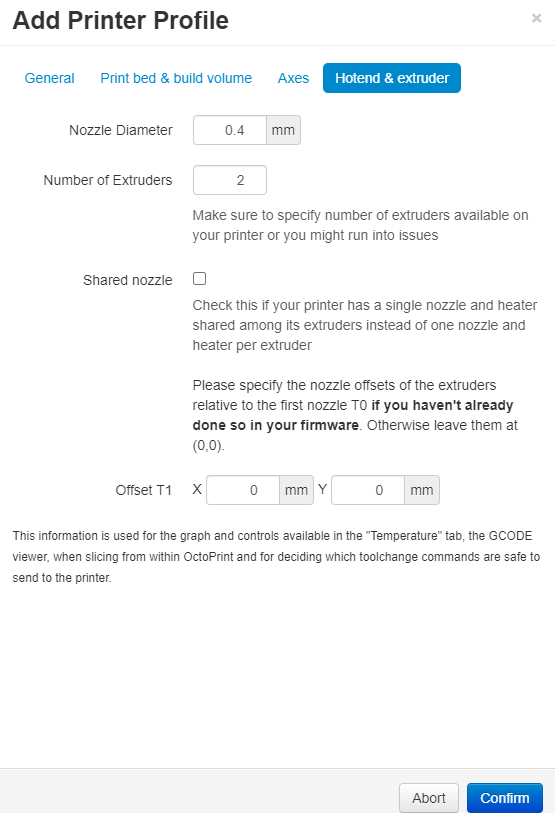This screenshot has height=813, width=555.
Task: Go to the Axes tab
Action: [294, 78]
